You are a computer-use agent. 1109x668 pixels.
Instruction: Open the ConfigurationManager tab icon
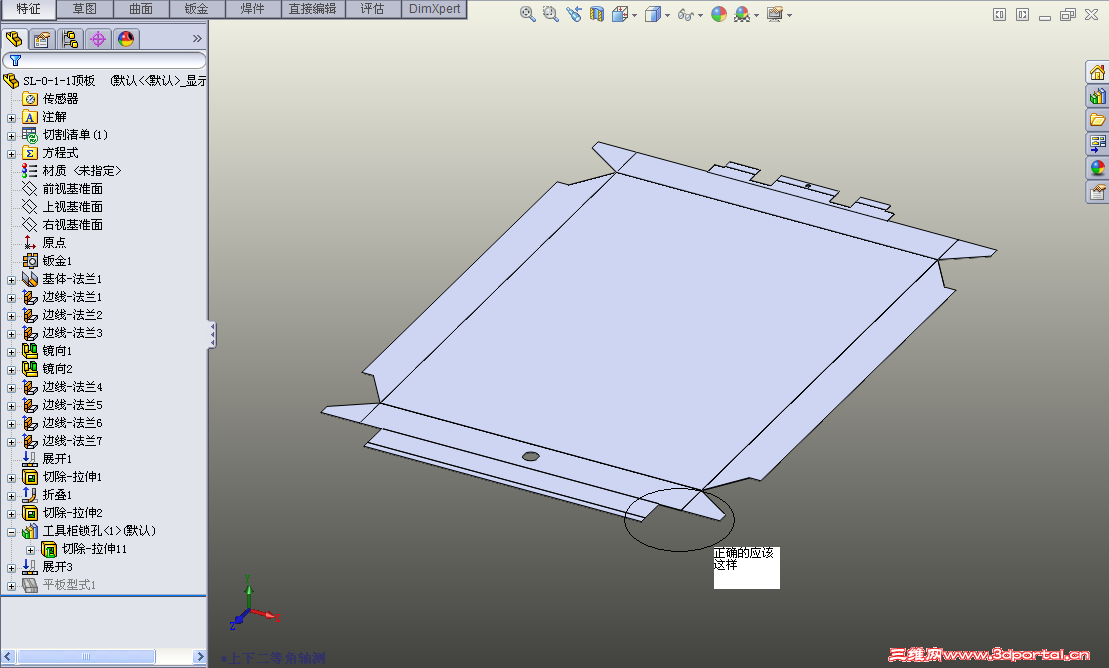(x=70, y=39)
